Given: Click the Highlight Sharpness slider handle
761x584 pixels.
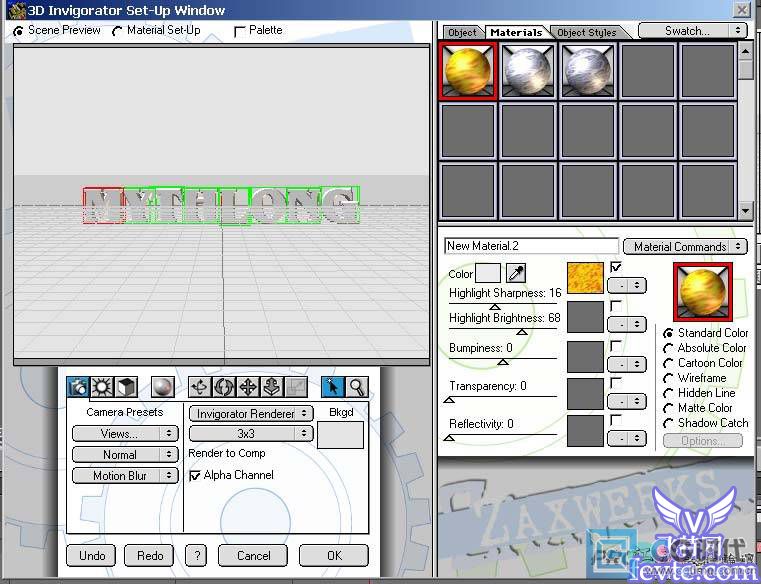Looking at the screenshot, I should [x=495, y=306].
